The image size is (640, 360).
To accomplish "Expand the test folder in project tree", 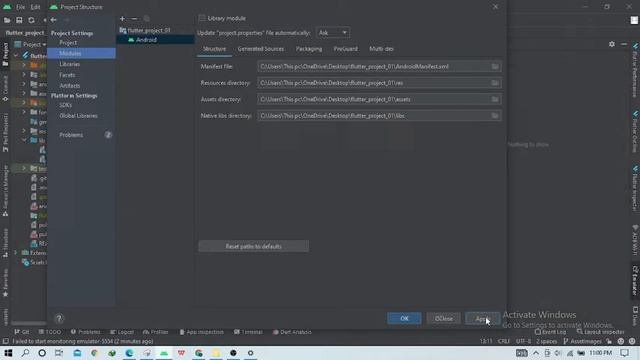I will pos(24,168).
